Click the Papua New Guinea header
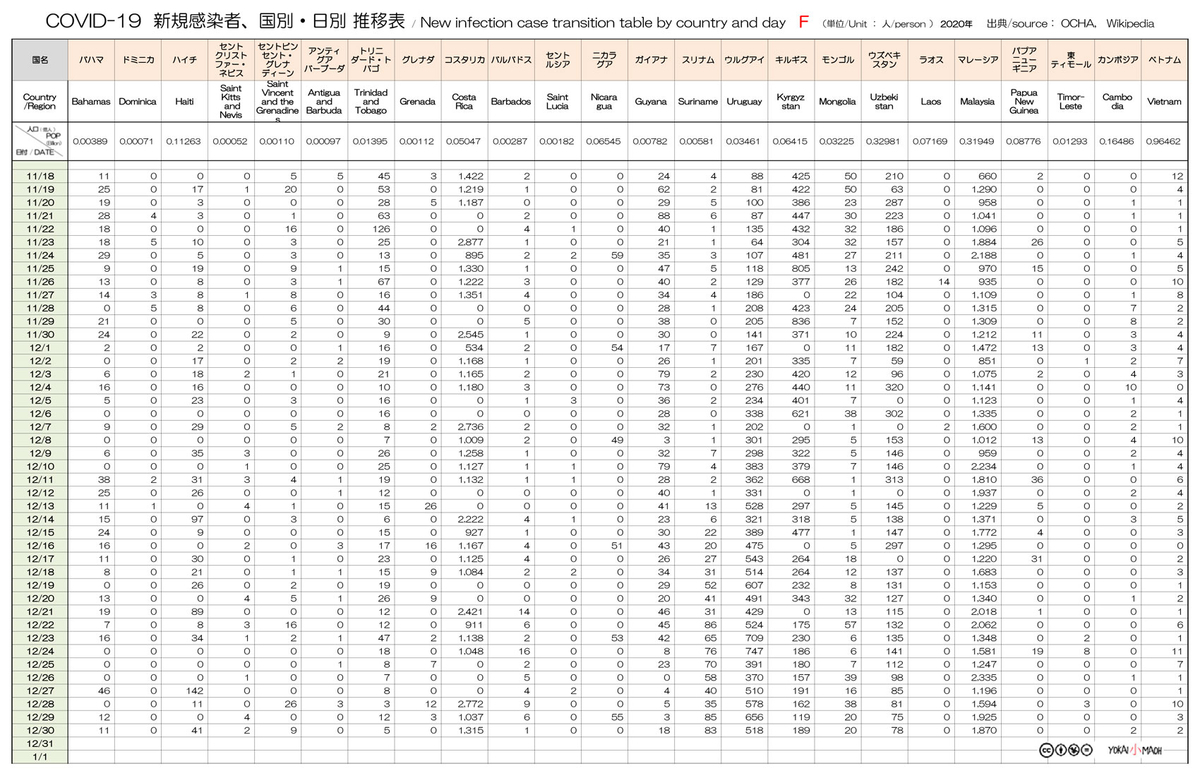This screenshot has height=771, width=1200. tap(1024, 102)
